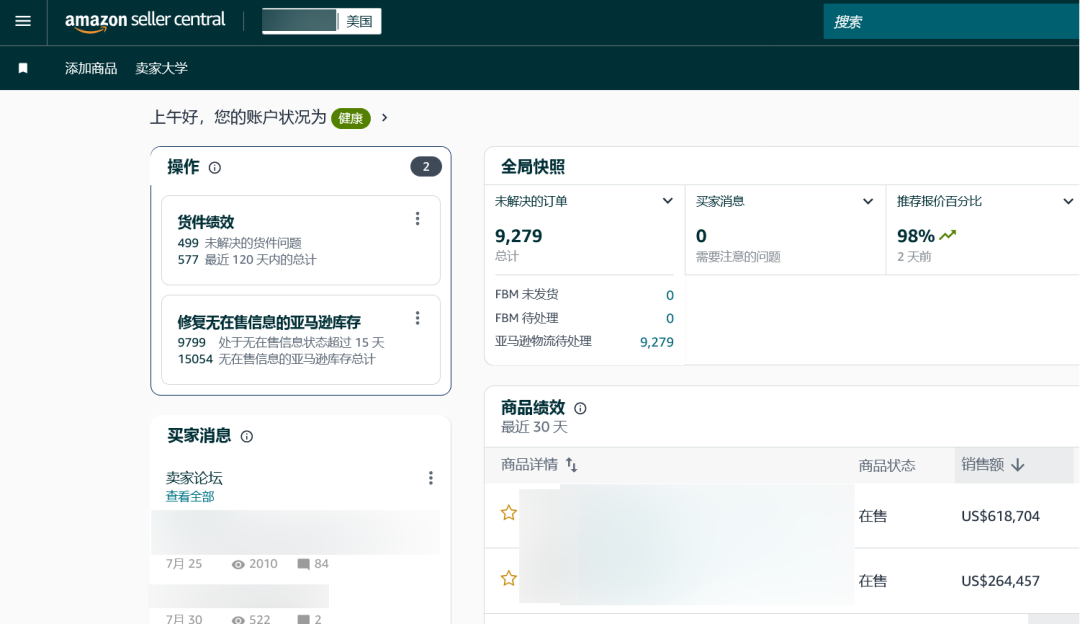Click the descending sort arrow on 销售额
1080x624 pixels.
1018,465
